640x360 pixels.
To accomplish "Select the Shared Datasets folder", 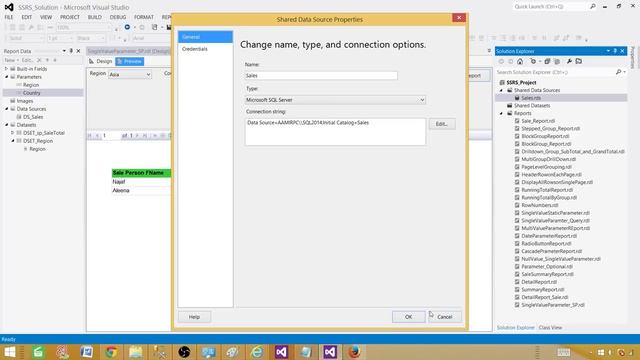I will [532, 106].
